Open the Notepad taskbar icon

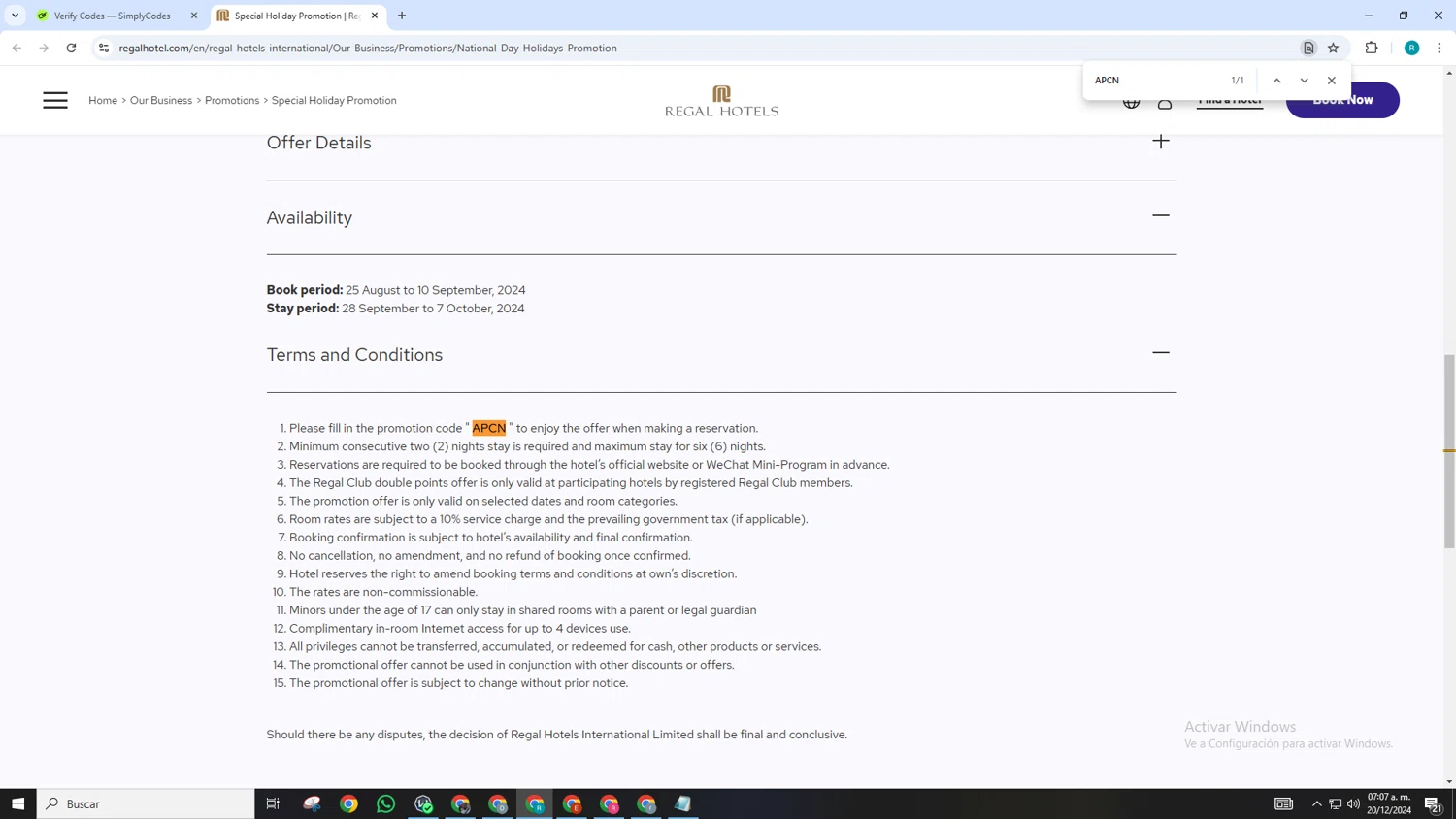click(x=683, y=803)
